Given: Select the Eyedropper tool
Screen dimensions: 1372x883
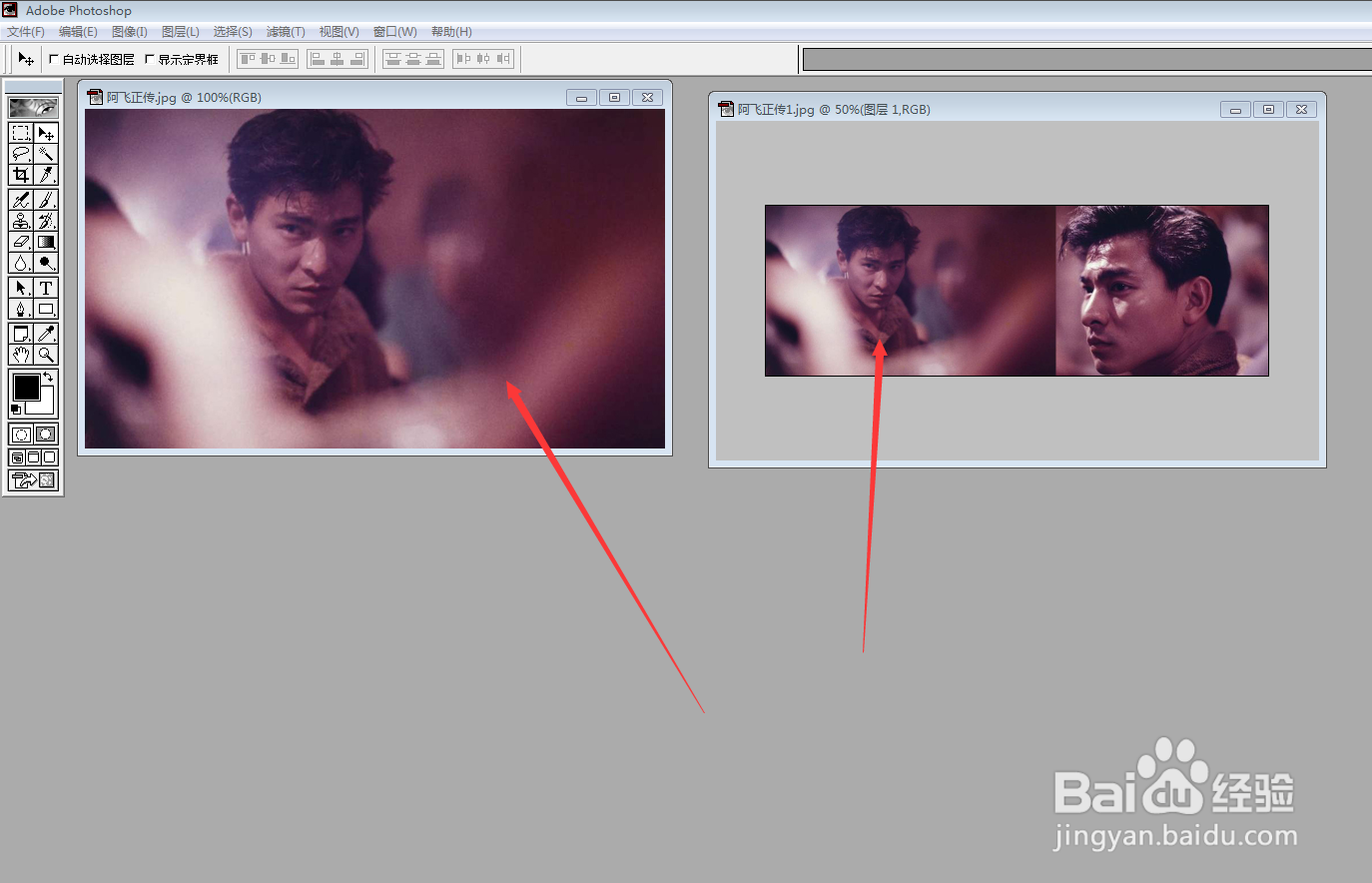Looking at the screenshot, I should (x=46, y=334).
